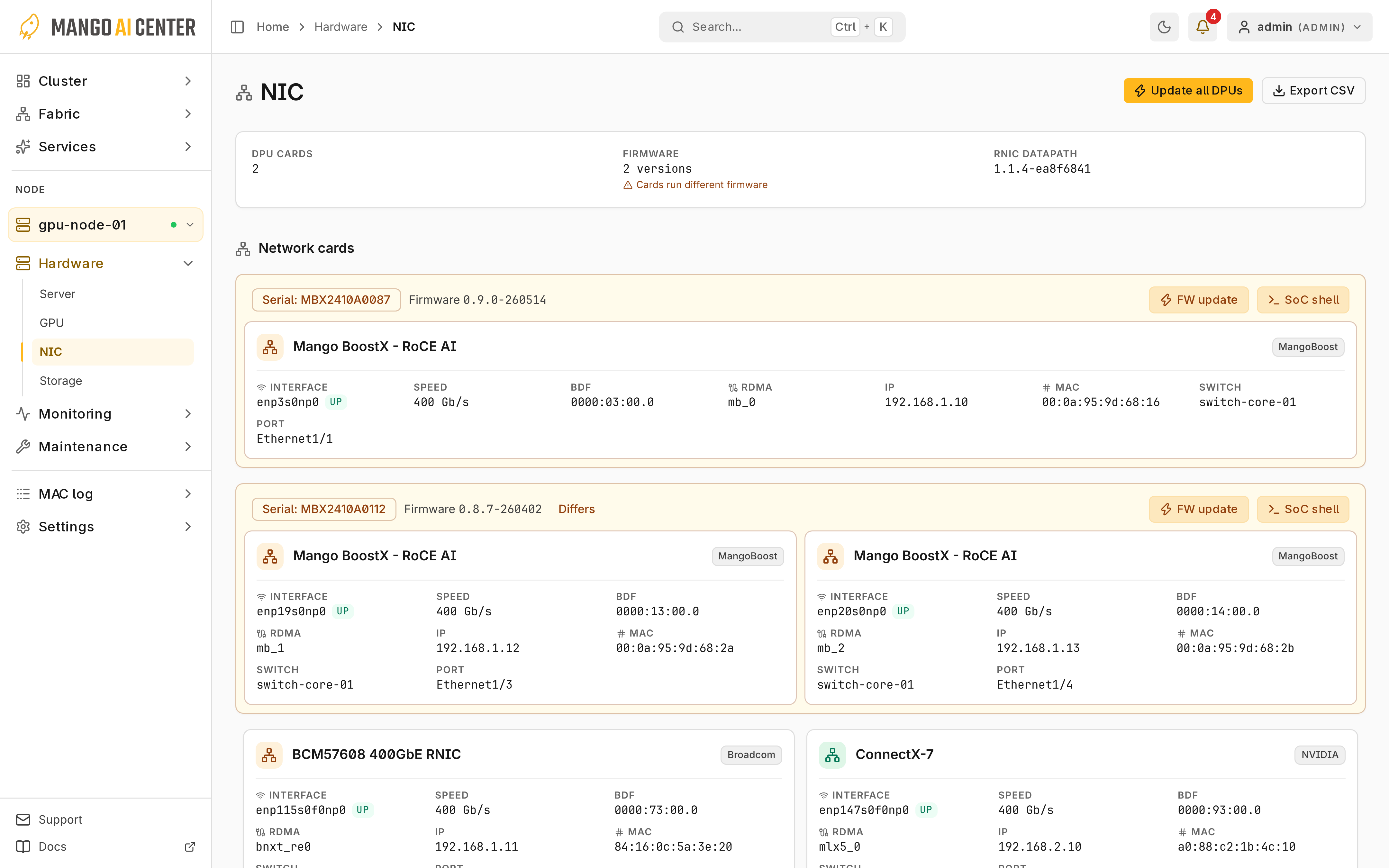Viewport: 1389px width, 868px height.
Task: Click the Support envelope icon
Action: point(23,819)
